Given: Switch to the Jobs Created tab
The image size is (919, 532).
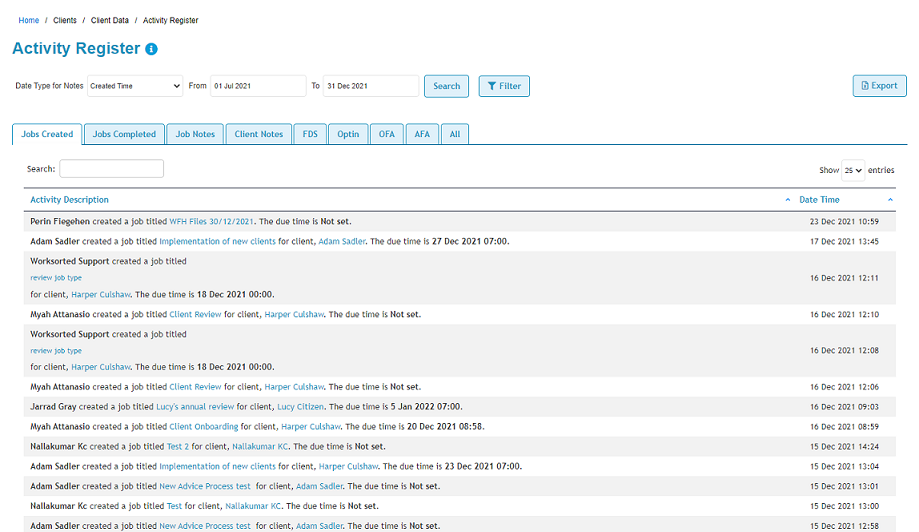Looking at the screenshot, I should [x=47, y=134].
